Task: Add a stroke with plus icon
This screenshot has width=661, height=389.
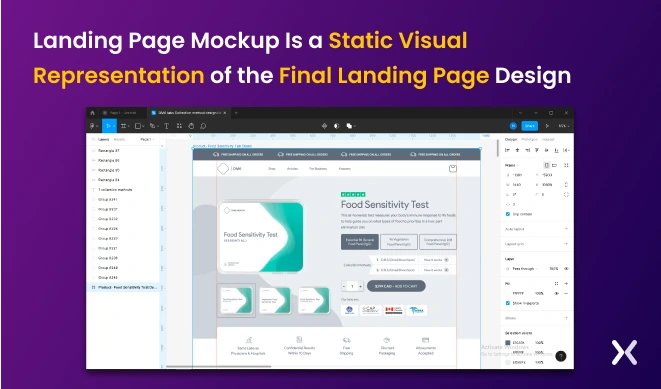Action: 566,318
